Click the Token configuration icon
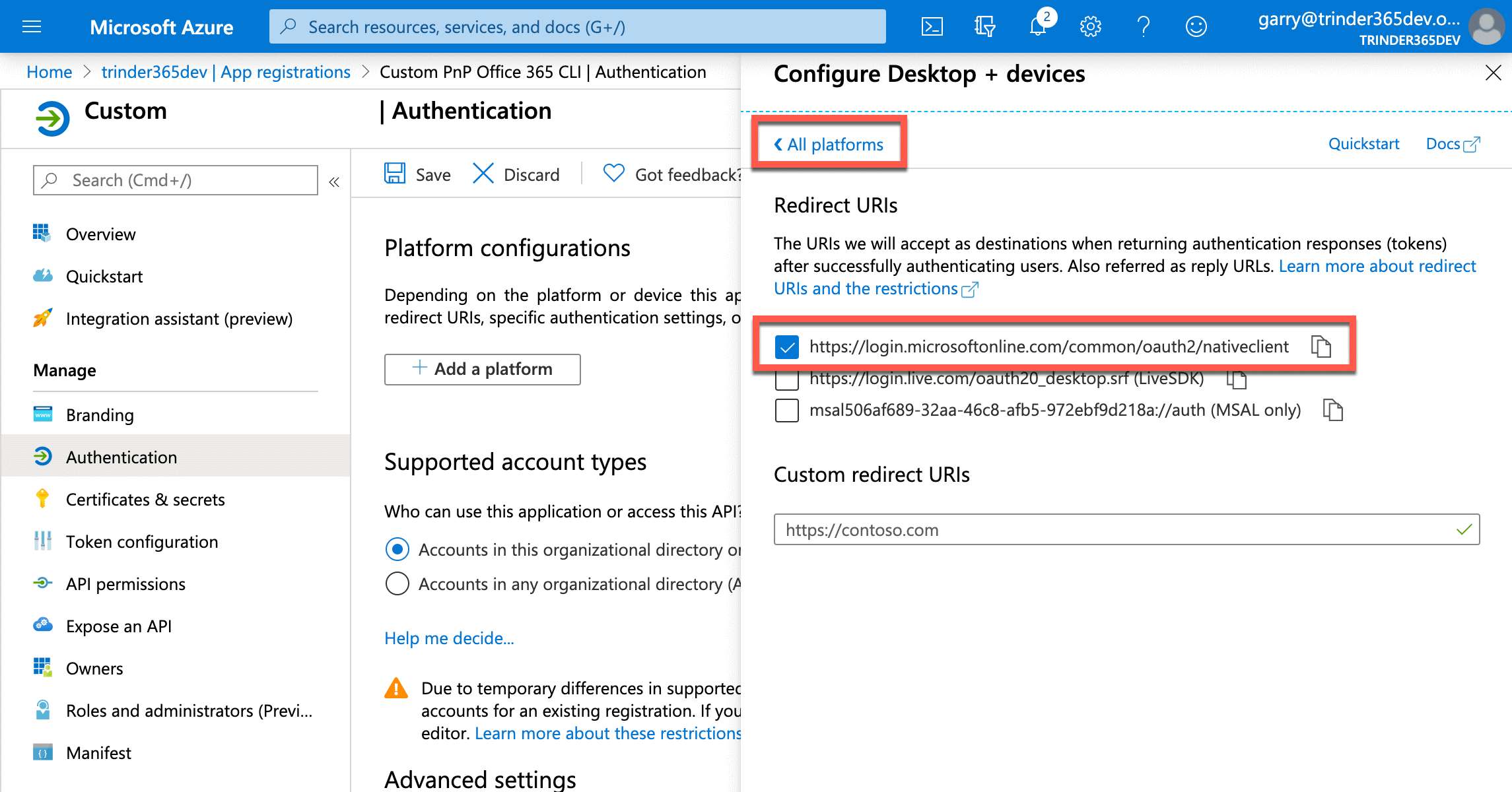1512x792 pixels. (42, 541)
